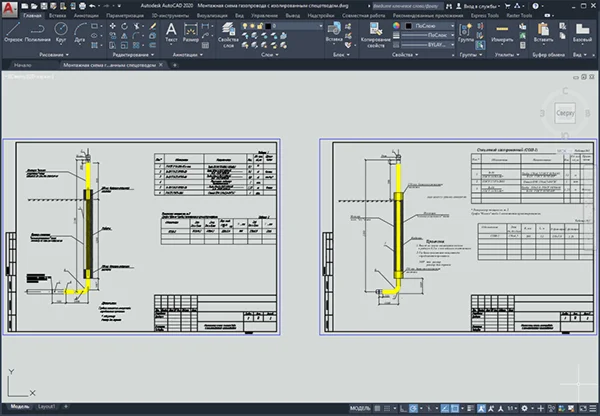Expand the Рисование panel

point(54,55)
